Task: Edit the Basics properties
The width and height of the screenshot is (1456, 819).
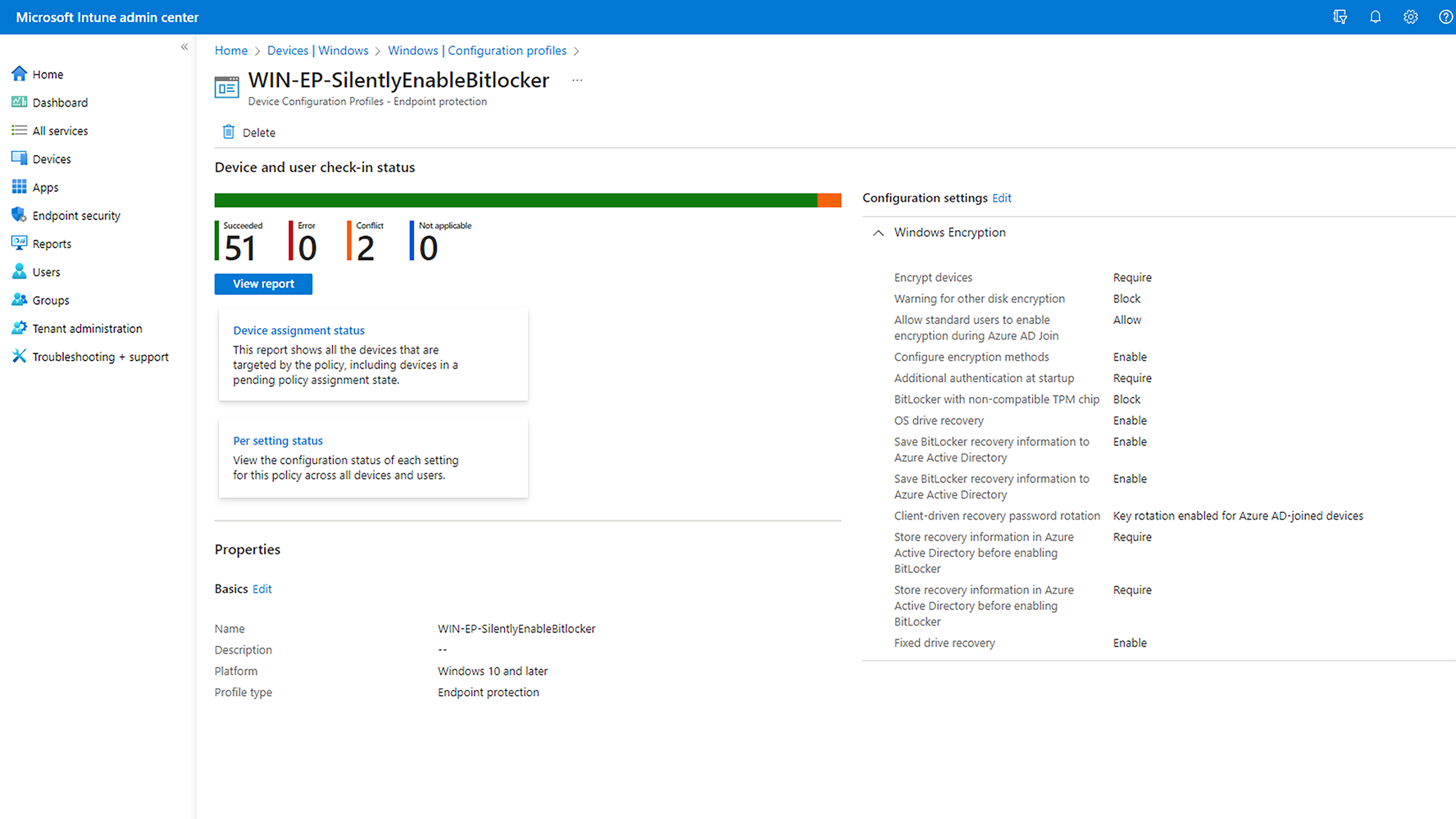Action: click(262, 589)
